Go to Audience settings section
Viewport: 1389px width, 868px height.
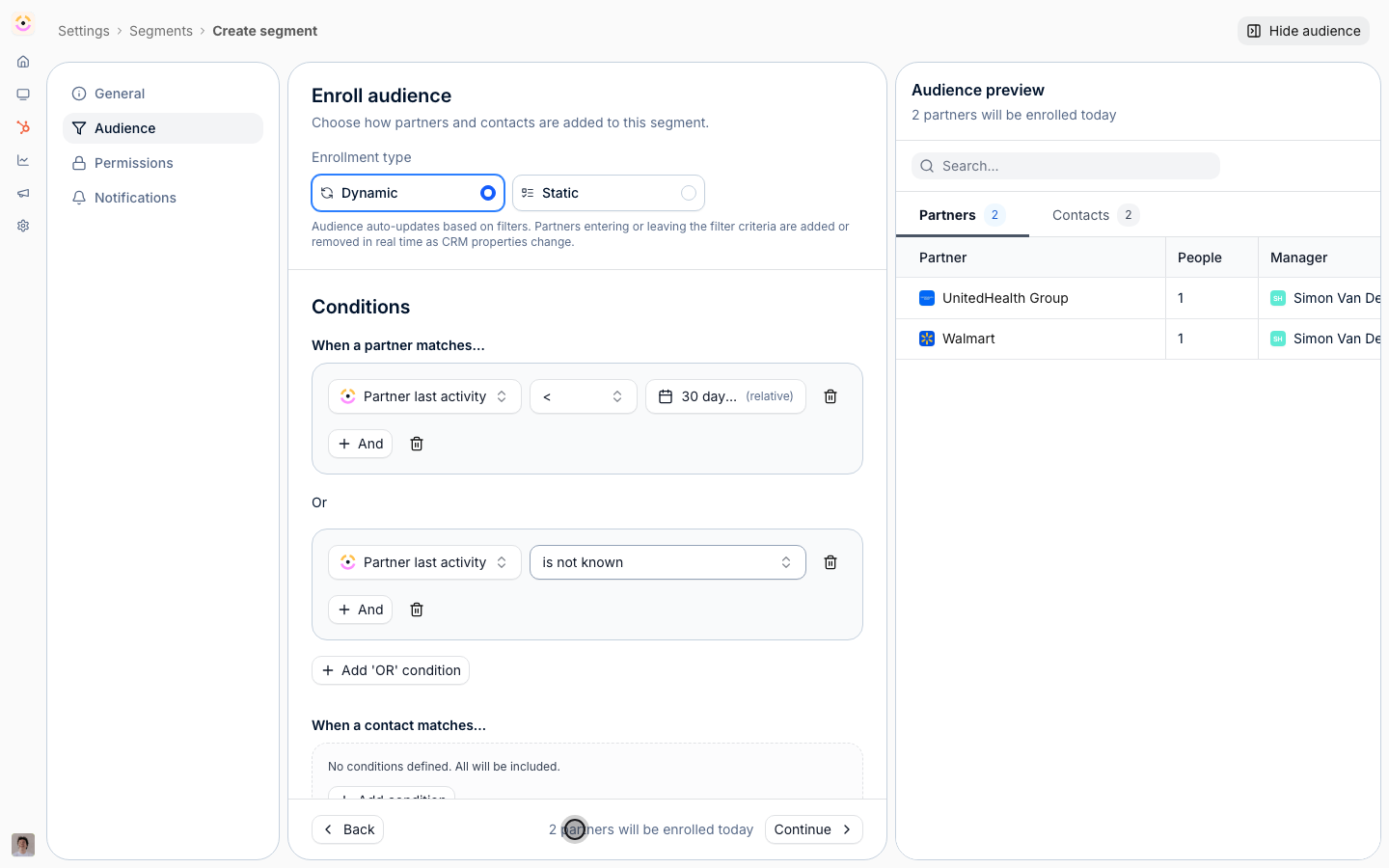163,128
